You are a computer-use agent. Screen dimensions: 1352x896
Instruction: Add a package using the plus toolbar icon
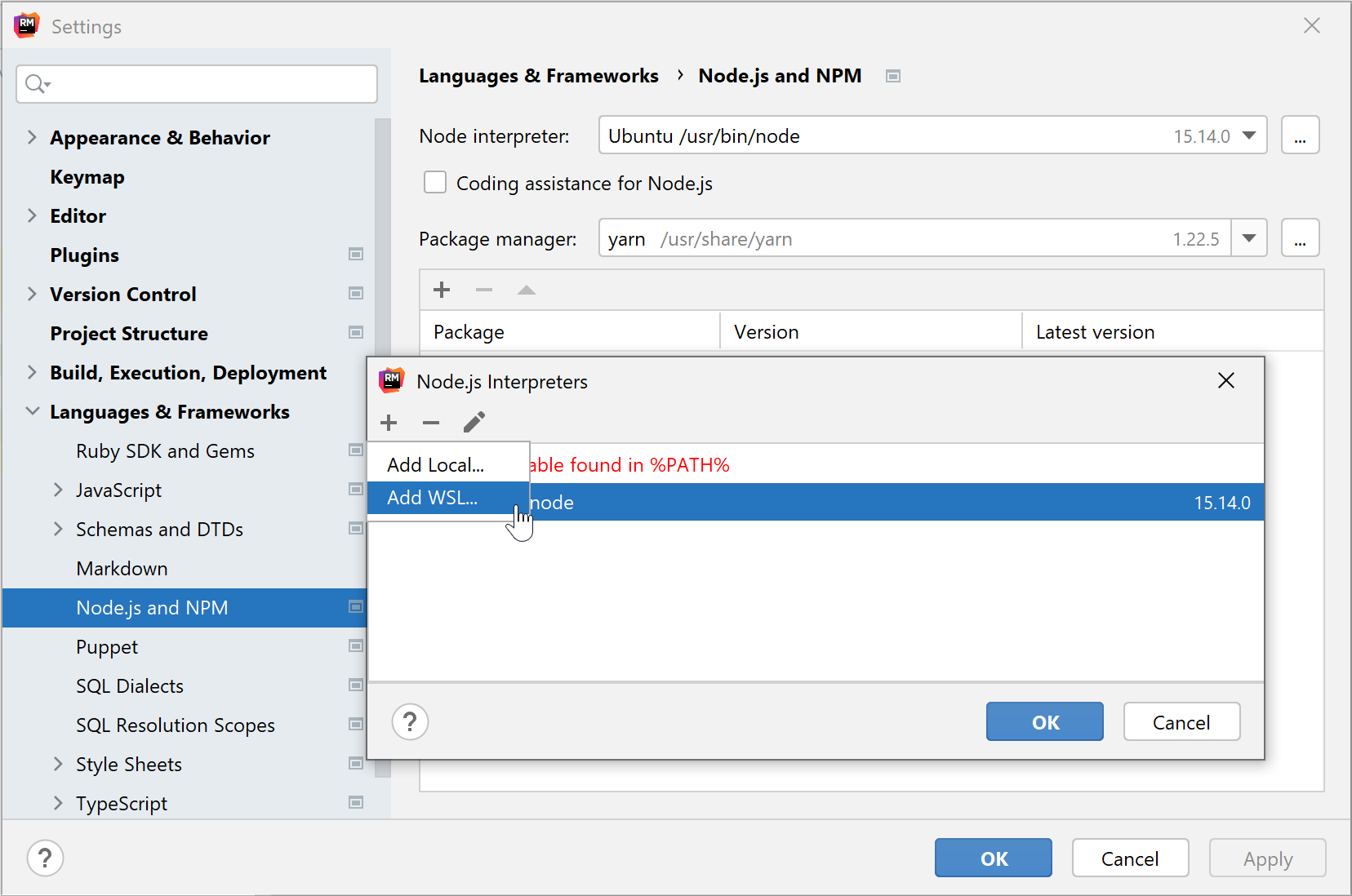coord(442,290)
